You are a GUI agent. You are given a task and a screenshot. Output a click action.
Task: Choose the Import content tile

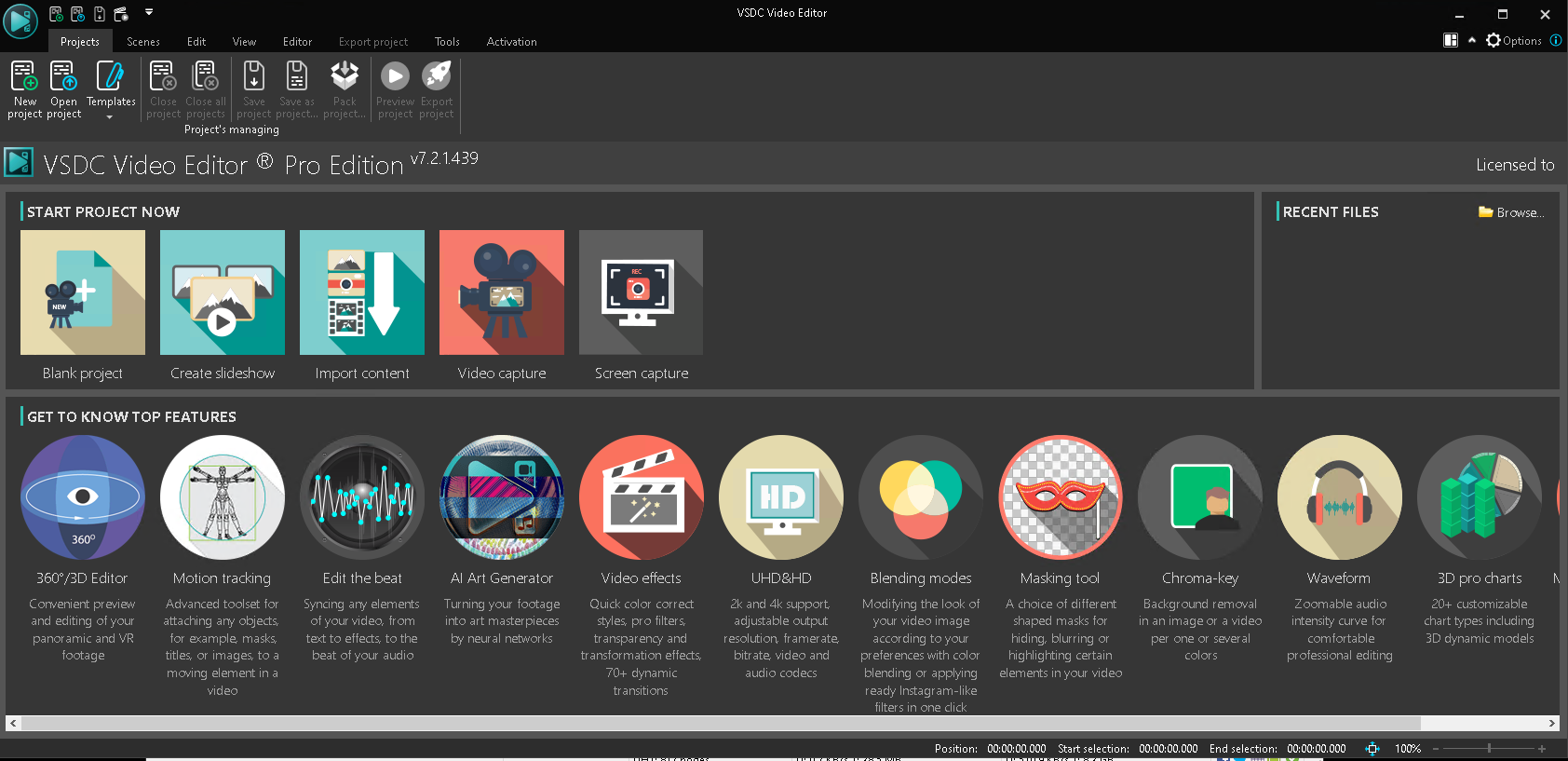(362, 292)
